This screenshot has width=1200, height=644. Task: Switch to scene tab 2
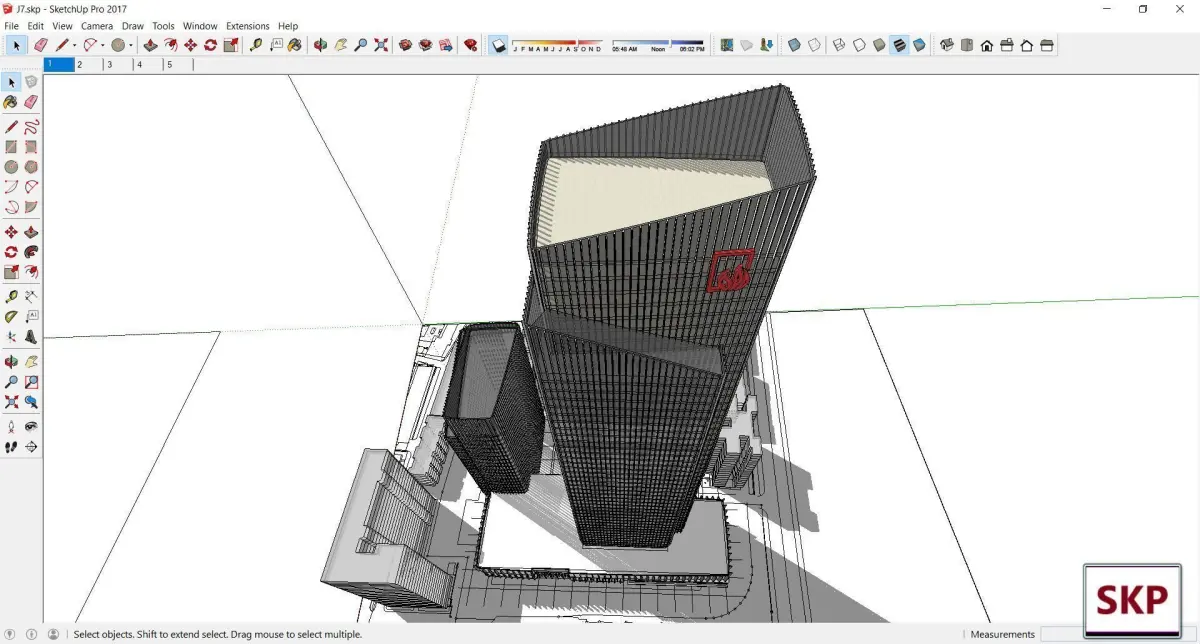coord(89,64)
